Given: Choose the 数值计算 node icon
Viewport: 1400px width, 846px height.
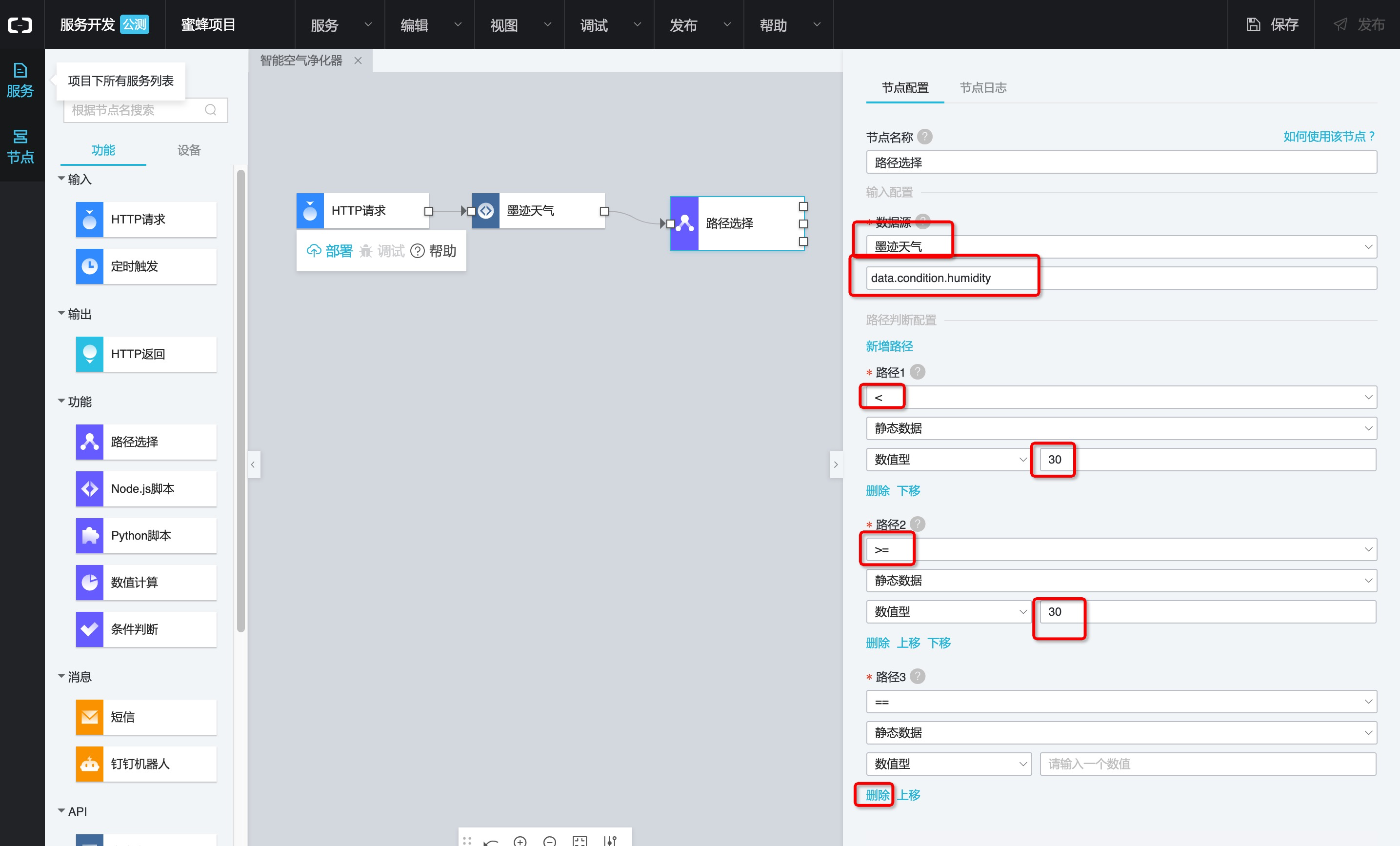Looking at the screenshot, I should tap(89, 583).
